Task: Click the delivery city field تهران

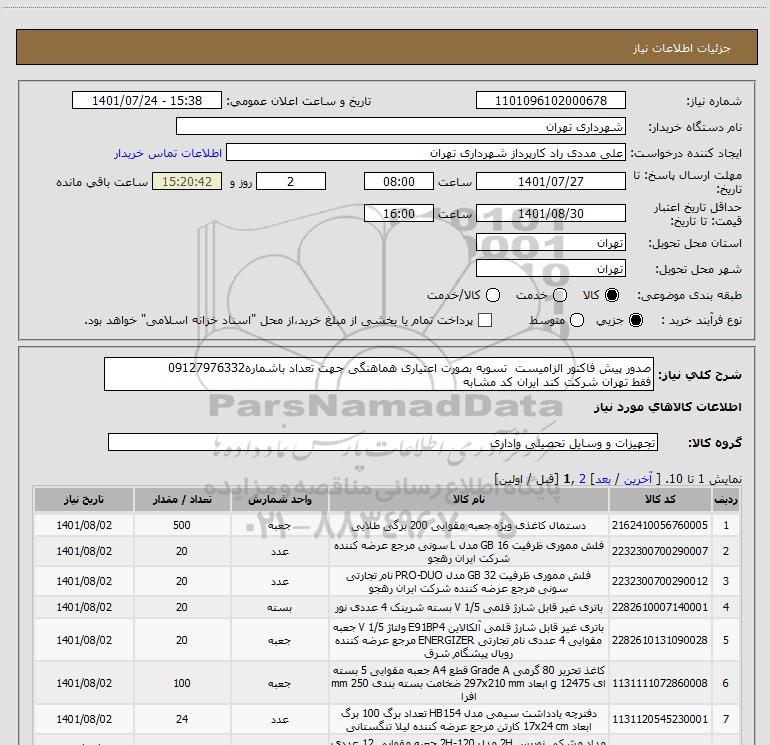Action: 550,268
